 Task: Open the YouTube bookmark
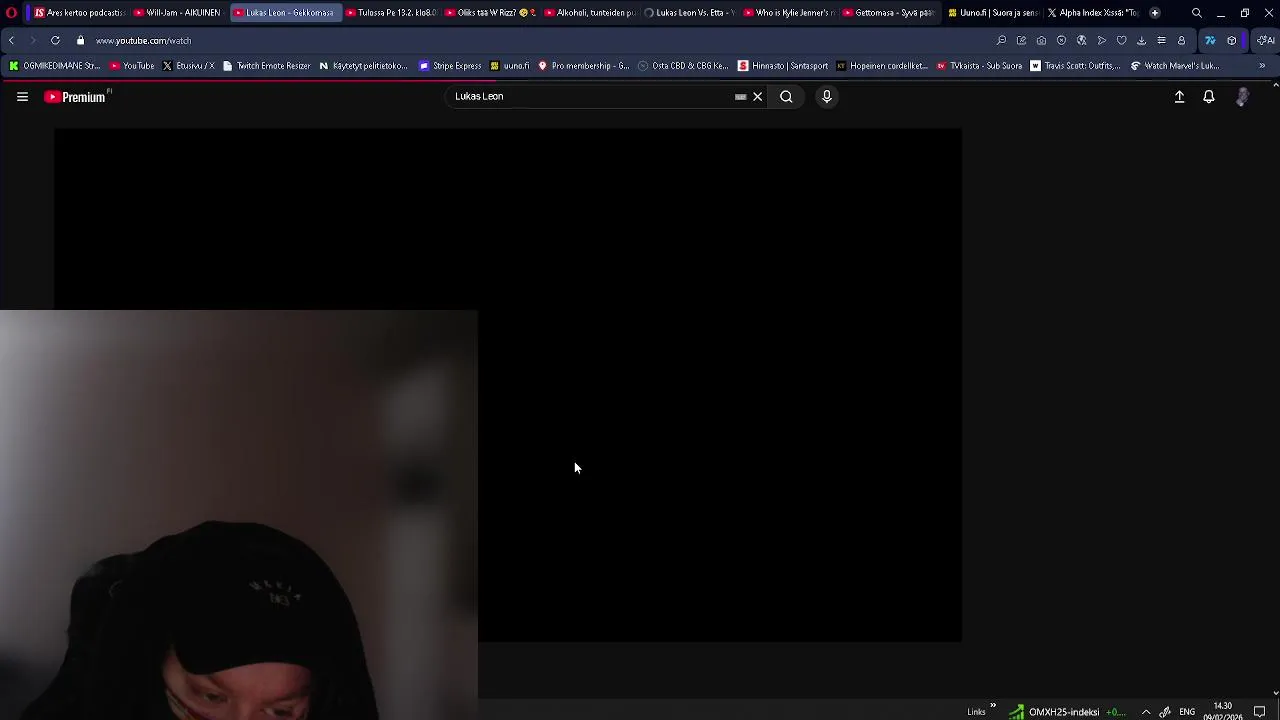[x=132, y=66]
